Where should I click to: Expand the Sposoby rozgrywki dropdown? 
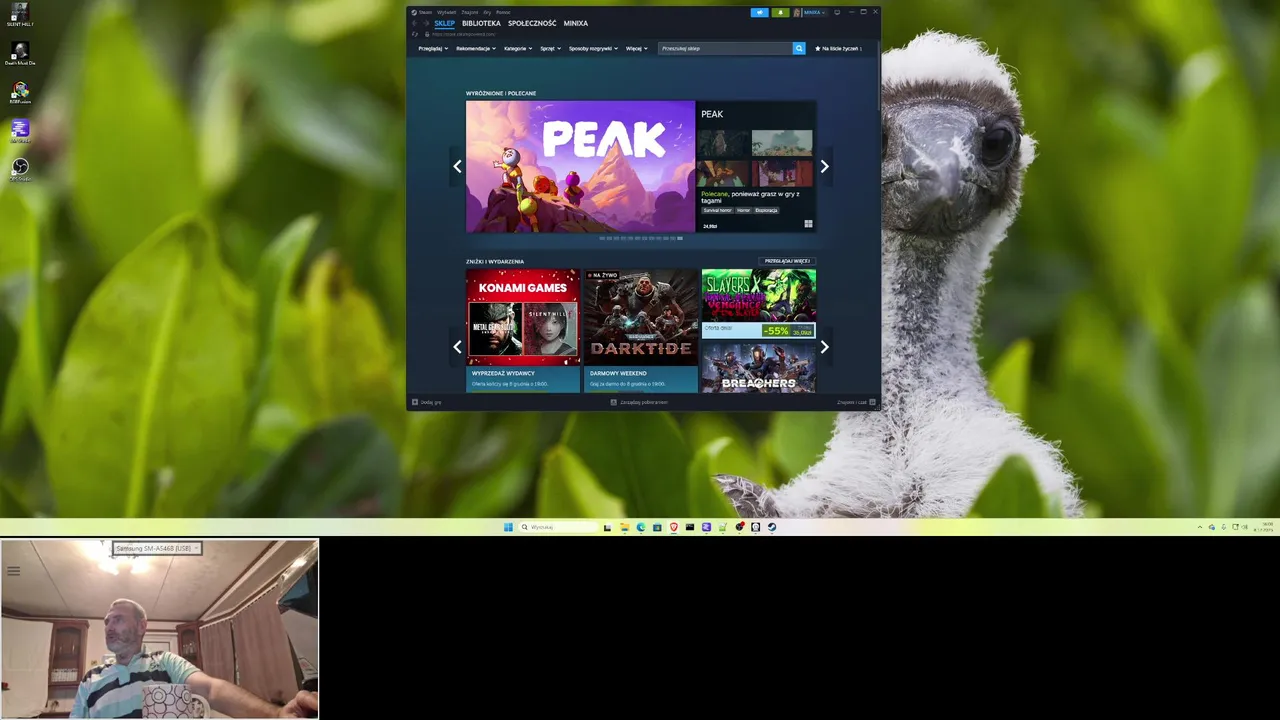[x=594, y=48]
